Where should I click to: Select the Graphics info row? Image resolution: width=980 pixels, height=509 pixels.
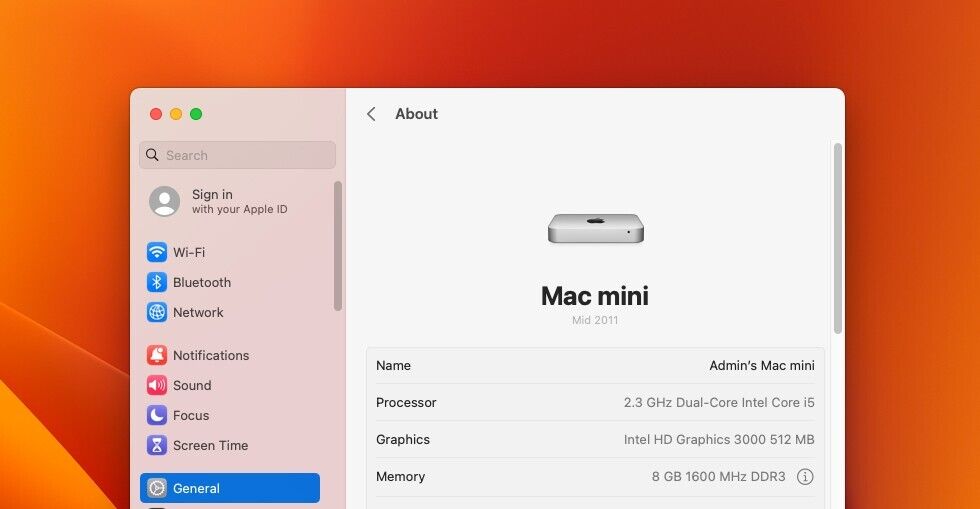click(x=595, y=440)
